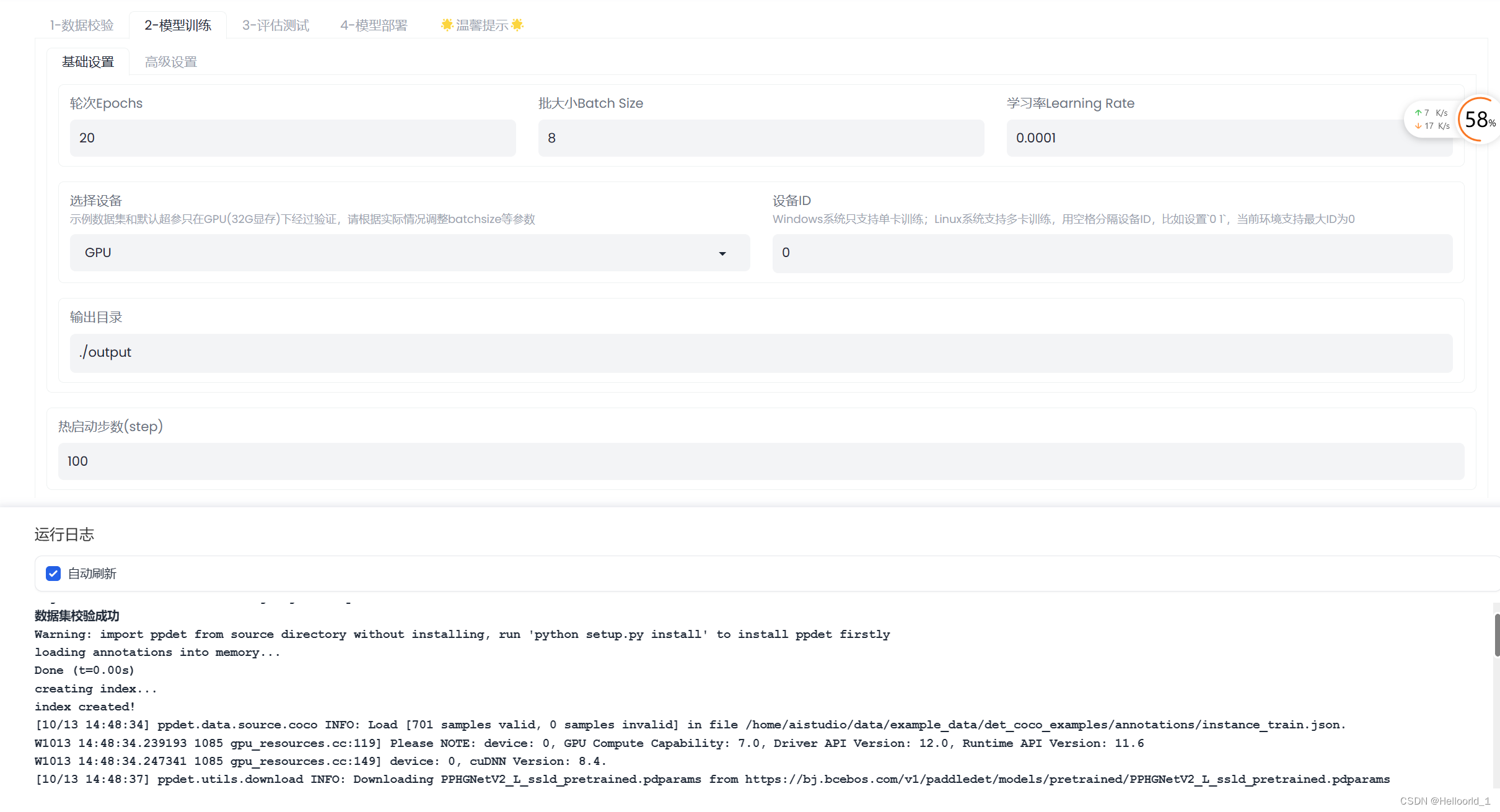
Task: Switch to 高级设置 advanced settings tab
Action: tap(171, 62)
